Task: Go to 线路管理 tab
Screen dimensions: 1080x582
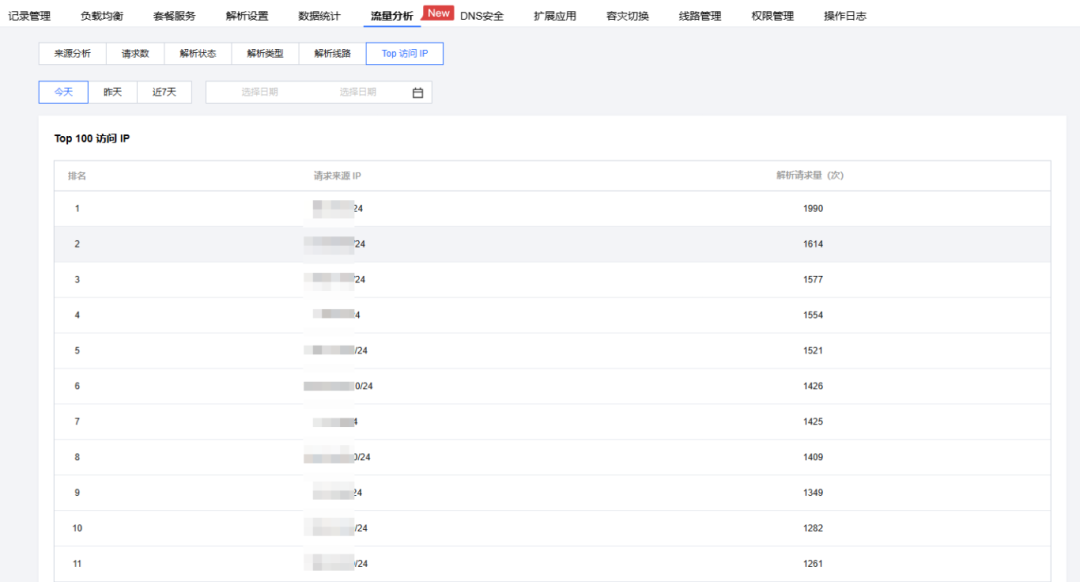Action: click(x=700, y=16)
